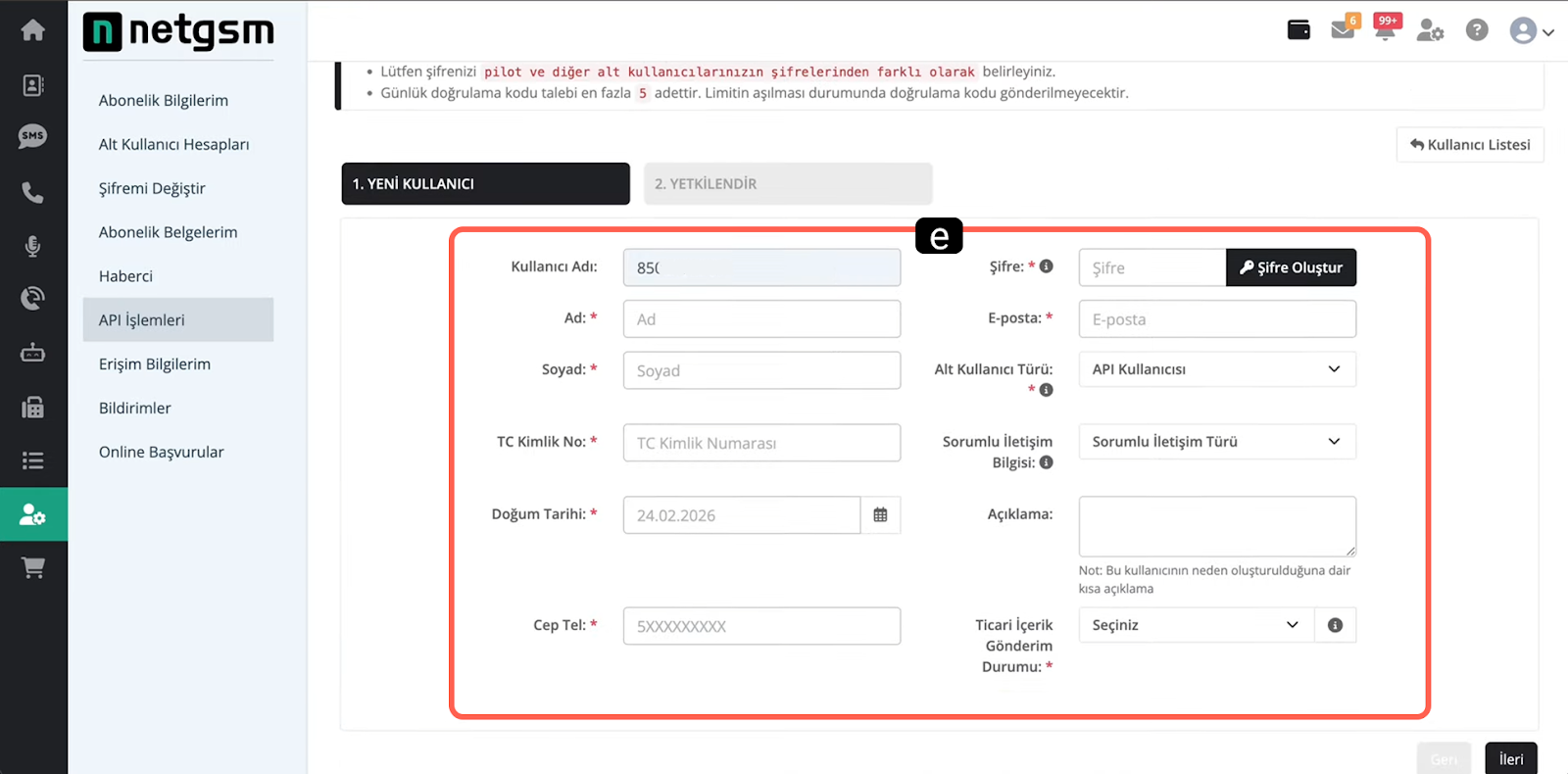Switch to the 2. YETKİLENDİR tab
Viewport: 1568px width, 774px height.
tap(787, 184)
